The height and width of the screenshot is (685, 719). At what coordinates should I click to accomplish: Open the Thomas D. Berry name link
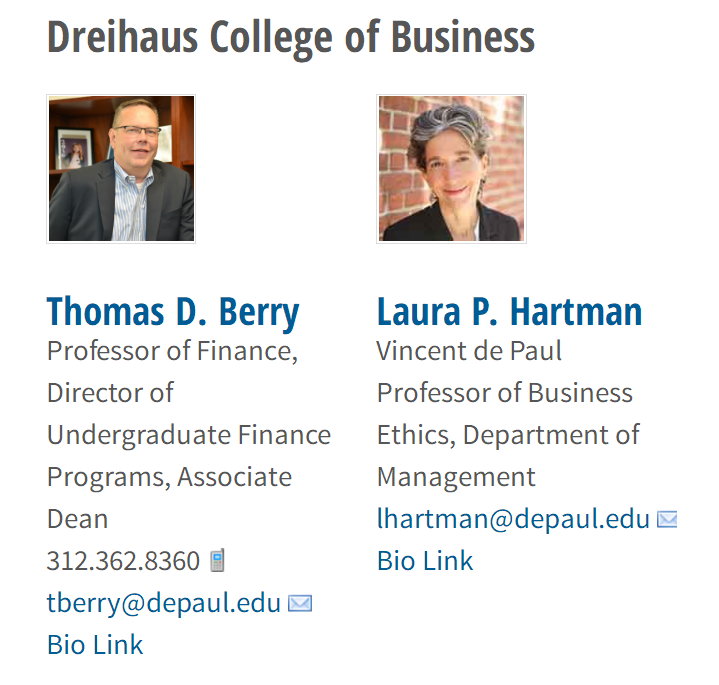(x=173, y=311)
